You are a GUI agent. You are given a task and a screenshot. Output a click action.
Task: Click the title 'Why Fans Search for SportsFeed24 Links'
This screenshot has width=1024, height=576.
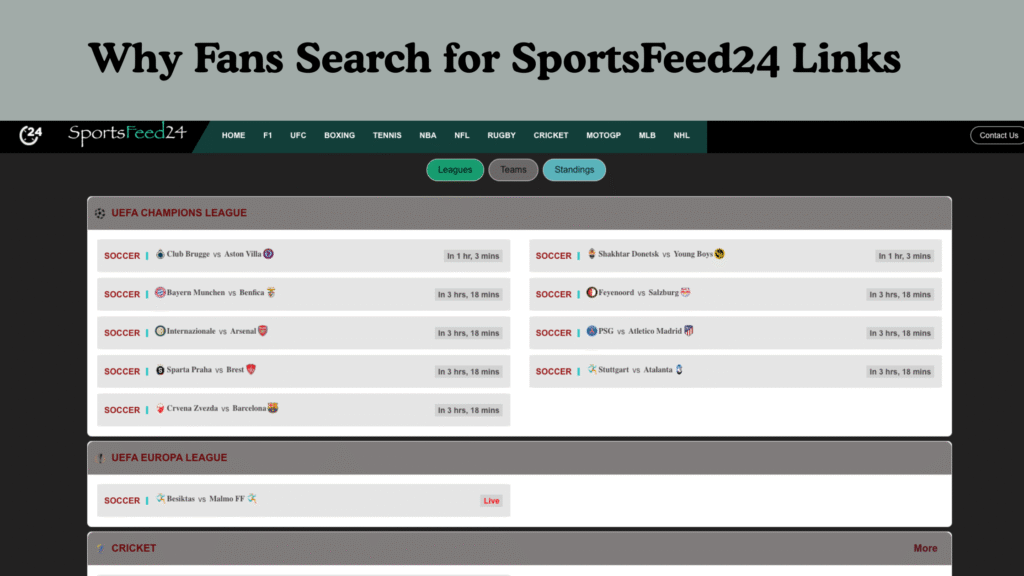click(494, 59)
